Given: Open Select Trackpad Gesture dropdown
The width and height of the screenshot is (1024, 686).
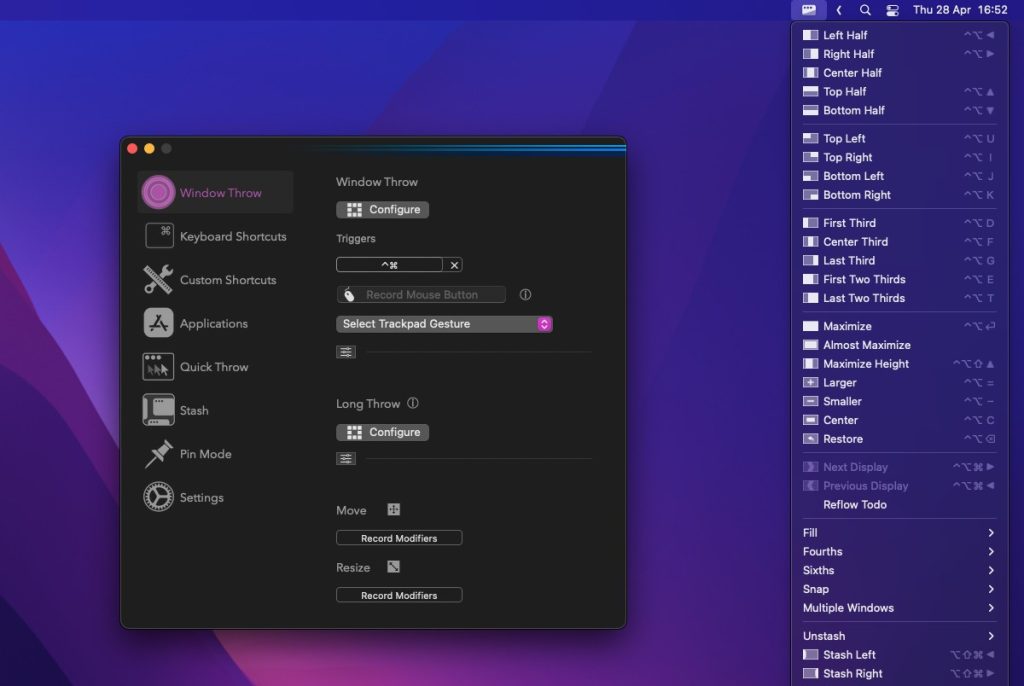Looking at the screenshot, I should click(444, 324).
